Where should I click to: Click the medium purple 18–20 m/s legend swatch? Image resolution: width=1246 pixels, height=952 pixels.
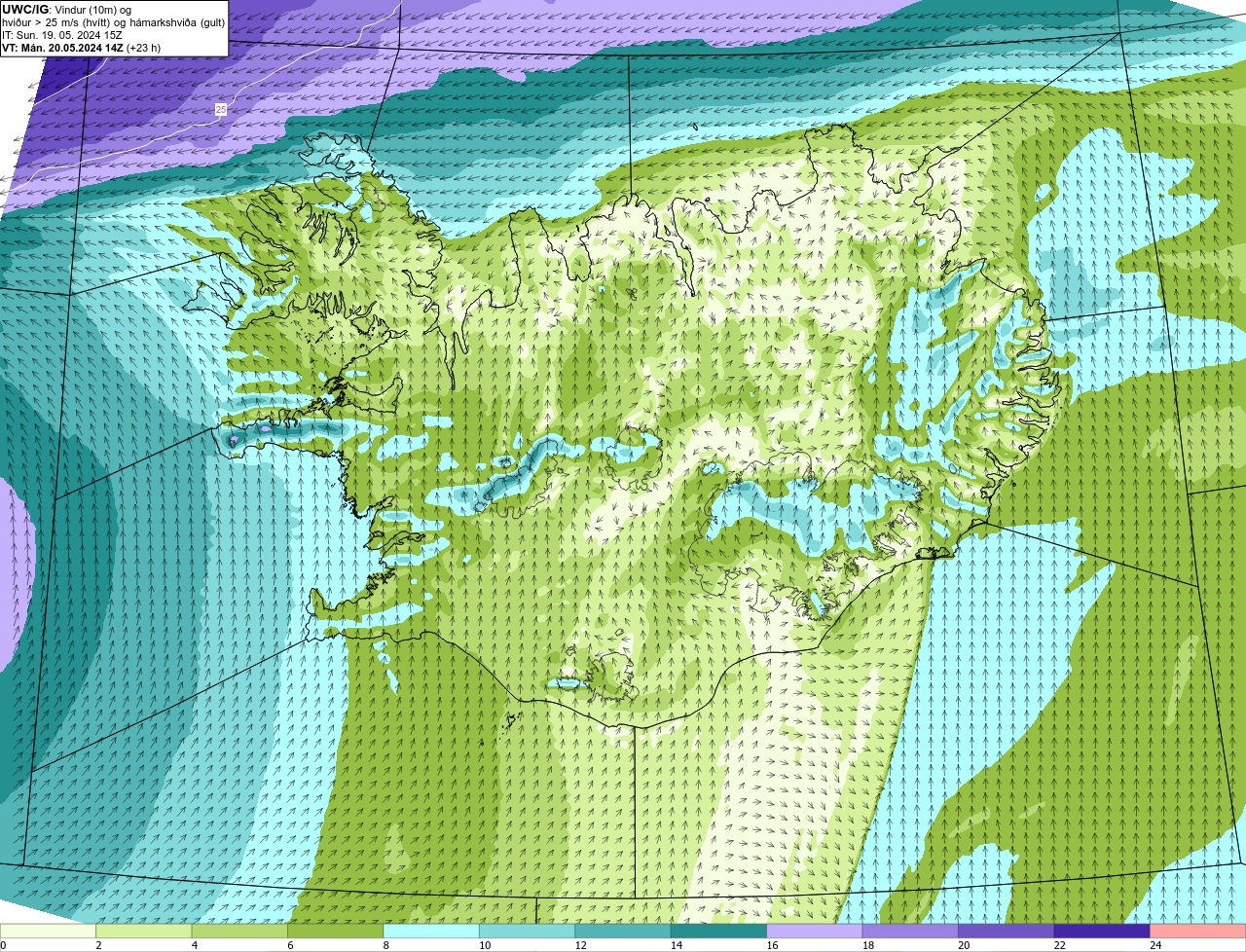click(910, 932)
